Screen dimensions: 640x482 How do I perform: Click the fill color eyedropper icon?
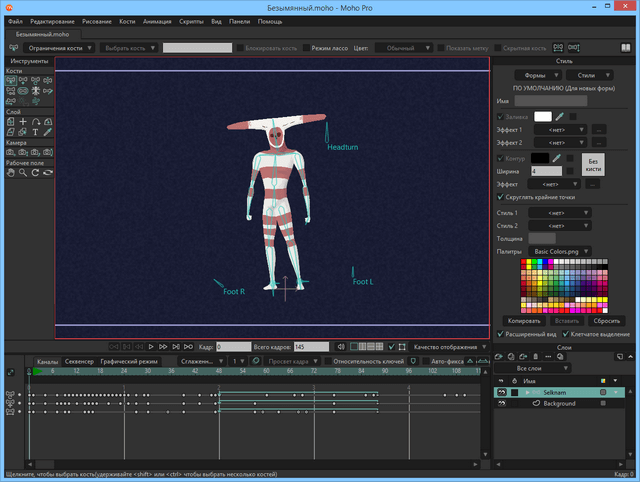560,116
